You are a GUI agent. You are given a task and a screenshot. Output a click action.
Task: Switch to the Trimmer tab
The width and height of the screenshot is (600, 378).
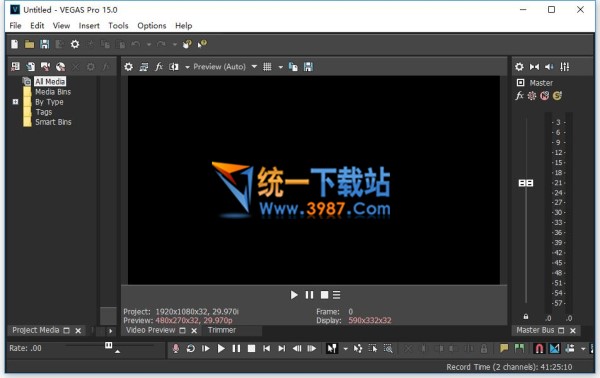(222, 330)
